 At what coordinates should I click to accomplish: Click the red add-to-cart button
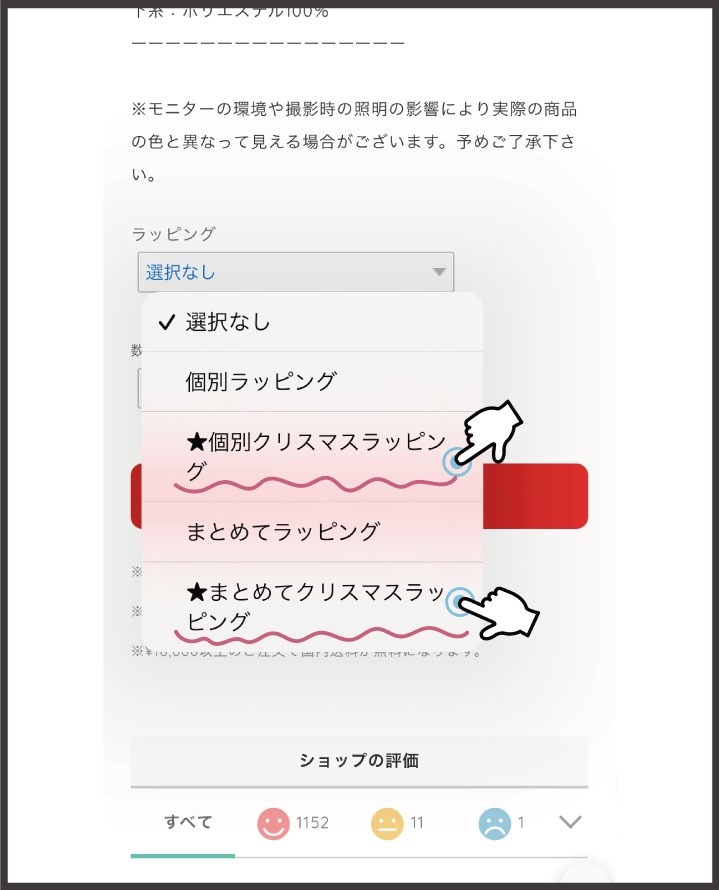point(535,496)
